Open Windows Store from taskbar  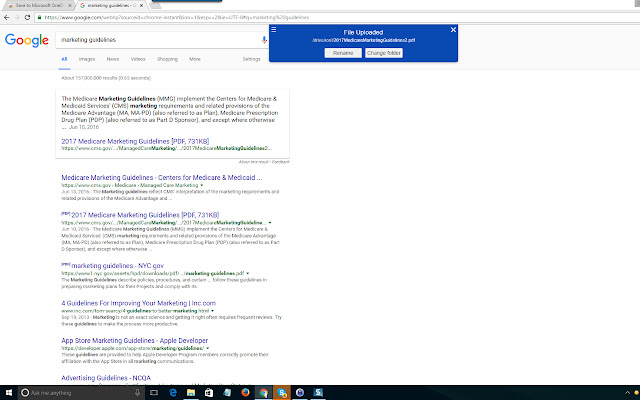(x=209, y=393)
